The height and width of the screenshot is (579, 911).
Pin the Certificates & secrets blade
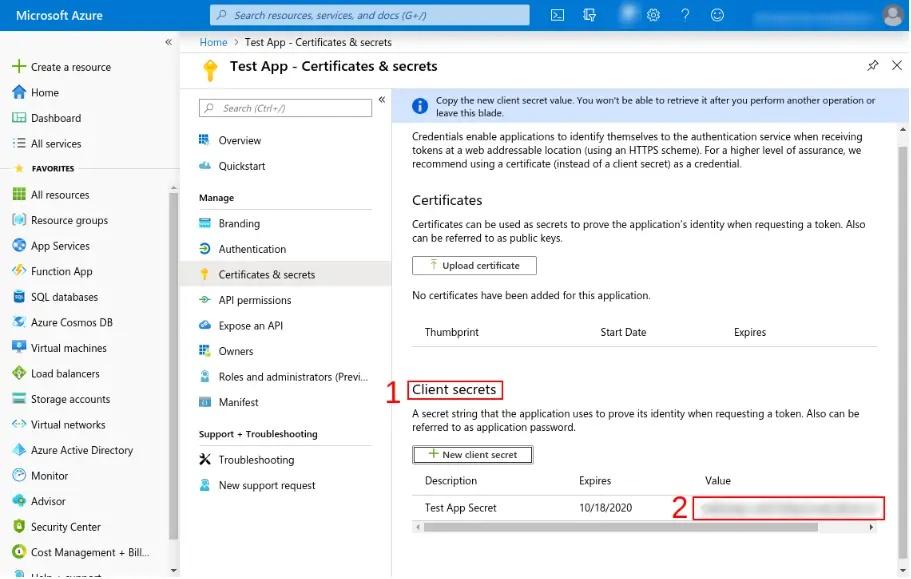pos(873,65)
